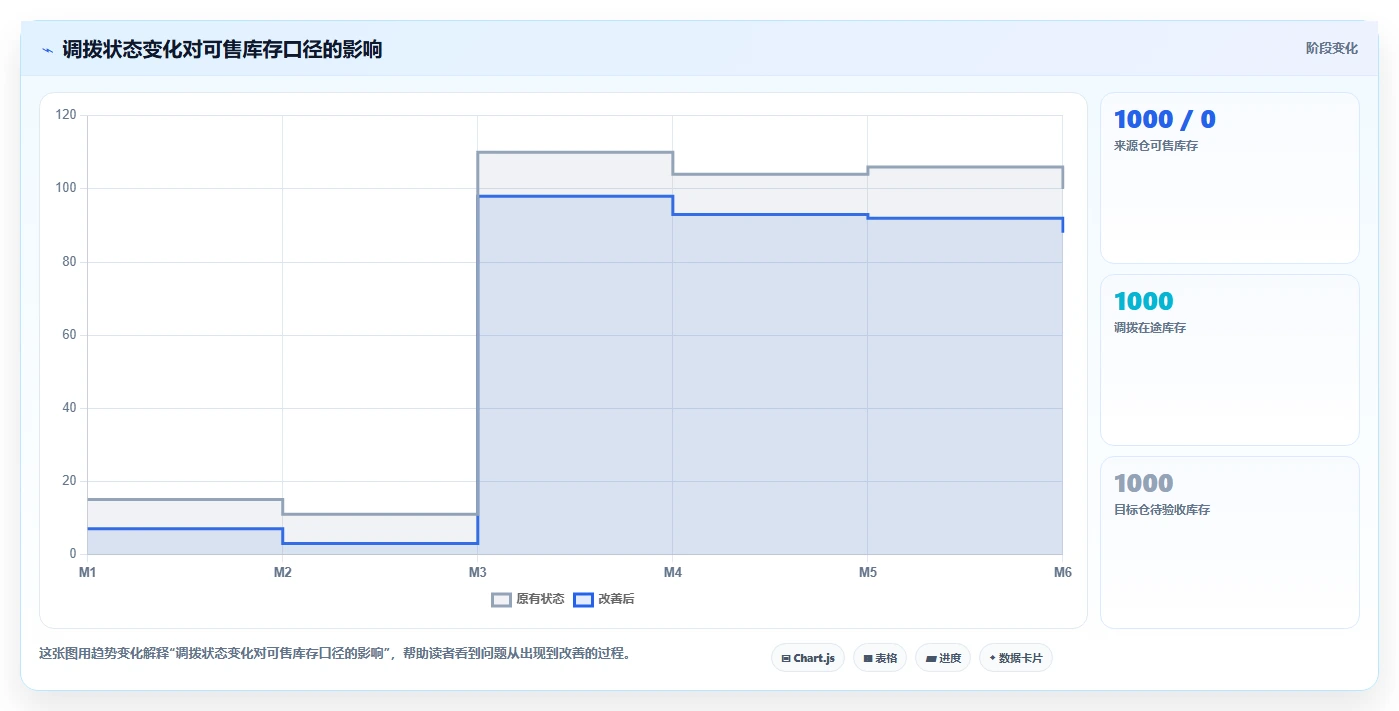Toggle the 改善后 legend item

(604, 599)
